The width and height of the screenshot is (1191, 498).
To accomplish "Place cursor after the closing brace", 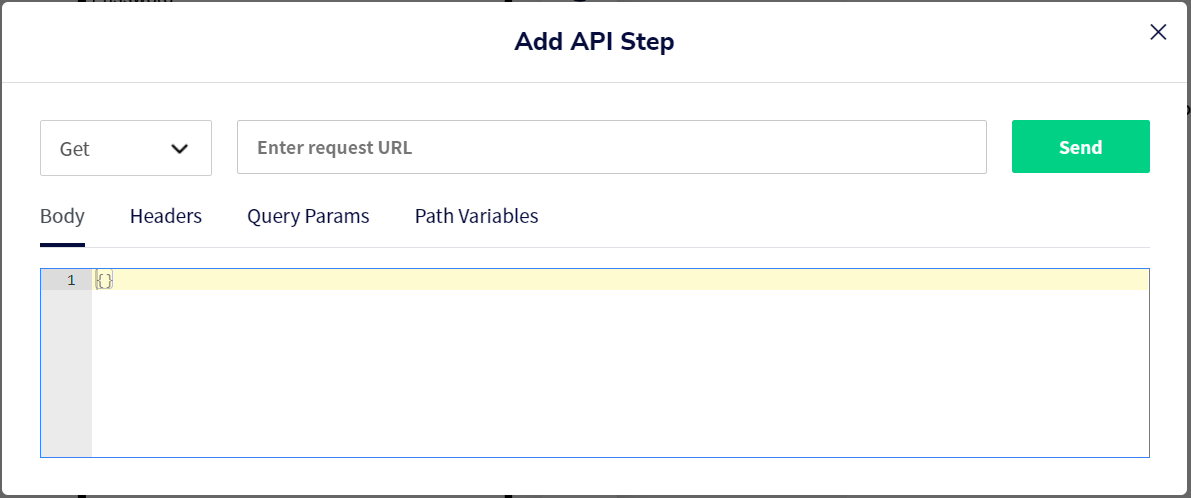I will coord(114,280).
